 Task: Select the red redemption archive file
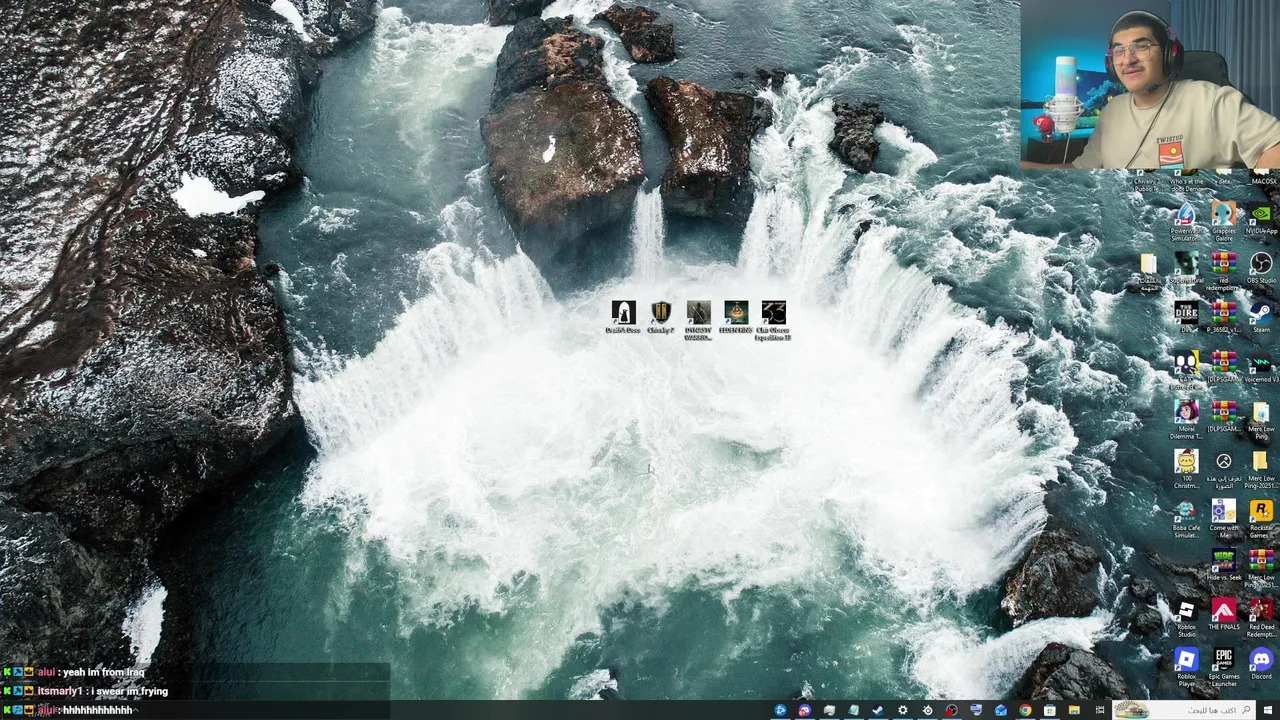click(x=1224, y=272)
